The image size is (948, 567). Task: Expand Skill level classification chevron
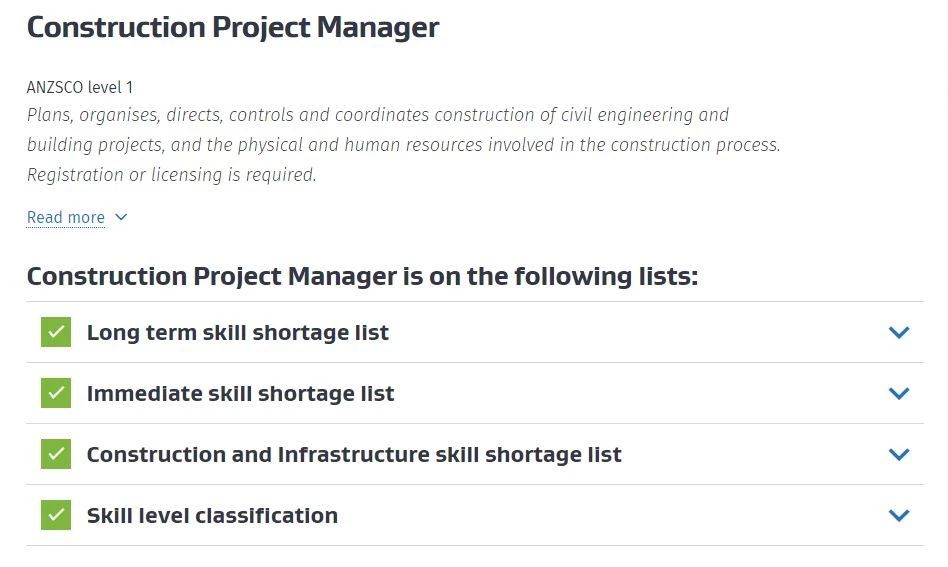pos(899,516)
